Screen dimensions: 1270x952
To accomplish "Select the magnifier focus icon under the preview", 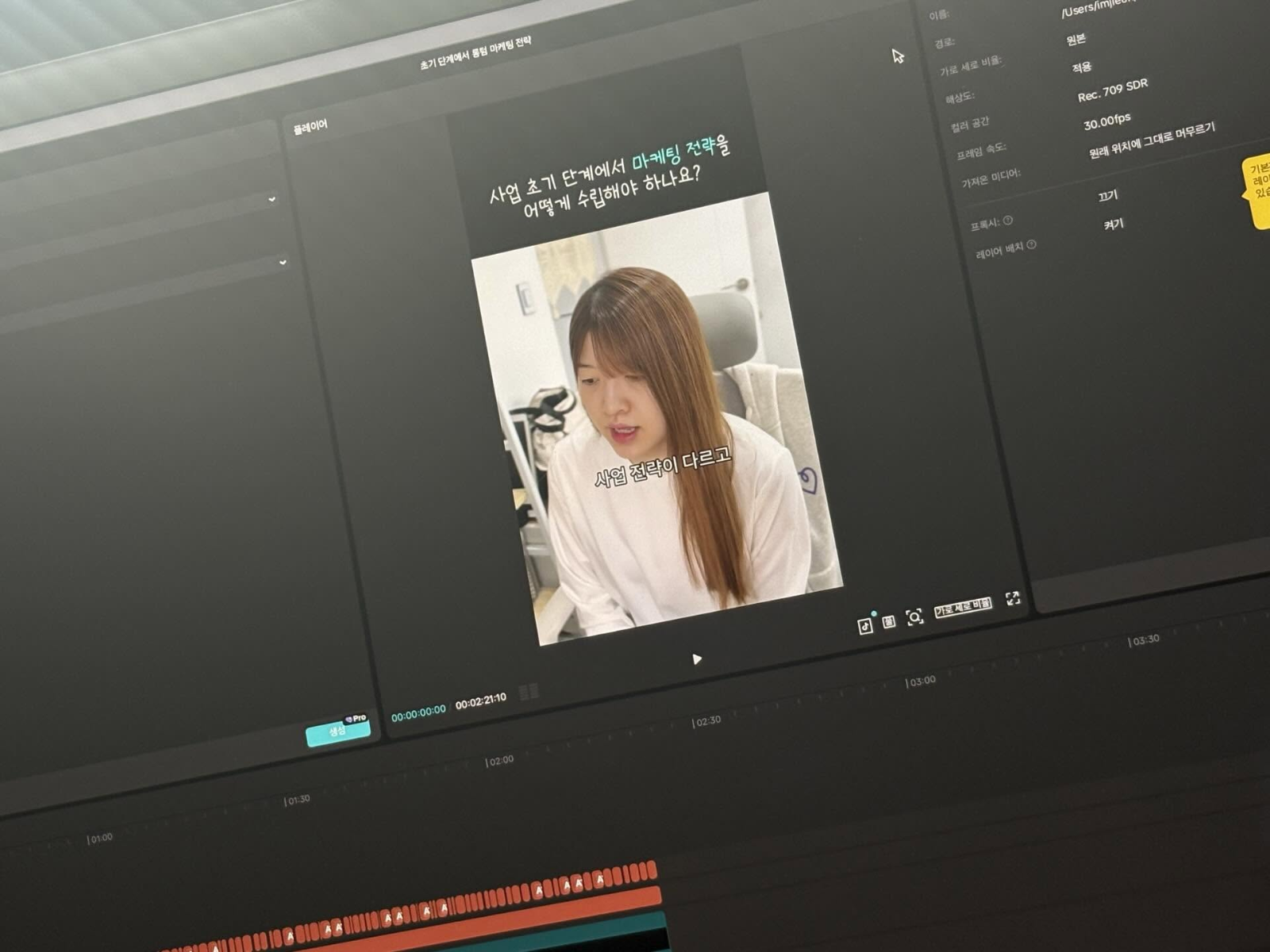I will point(914,616).
